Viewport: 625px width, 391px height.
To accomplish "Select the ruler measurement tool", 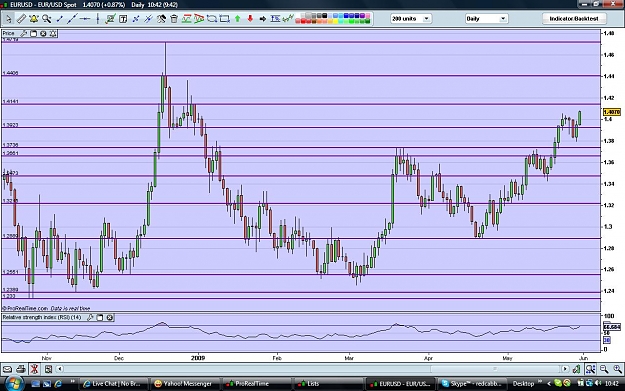I will [x=21, y=18].
